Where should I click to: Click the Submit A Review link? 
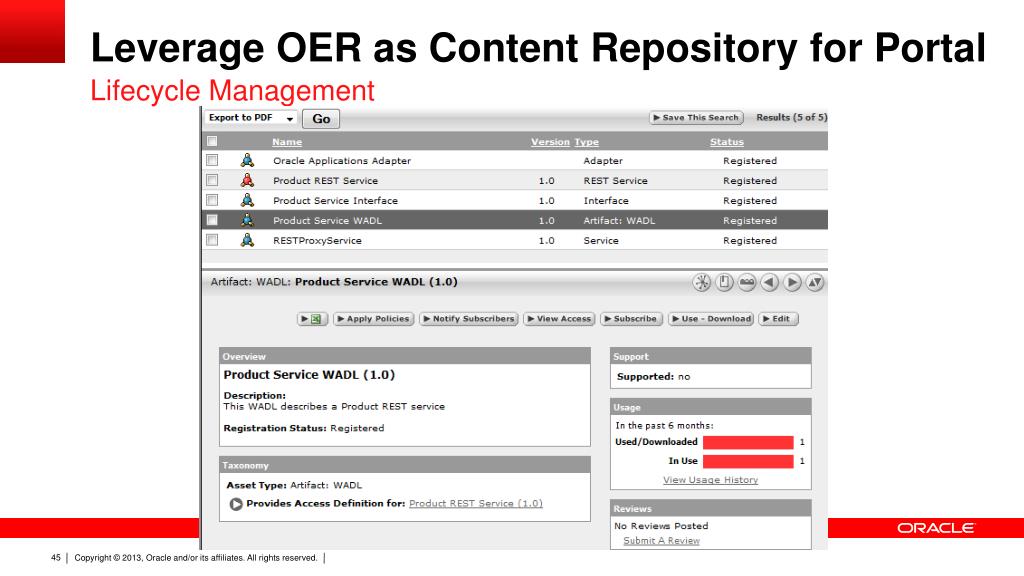click(x=662, y=541)
